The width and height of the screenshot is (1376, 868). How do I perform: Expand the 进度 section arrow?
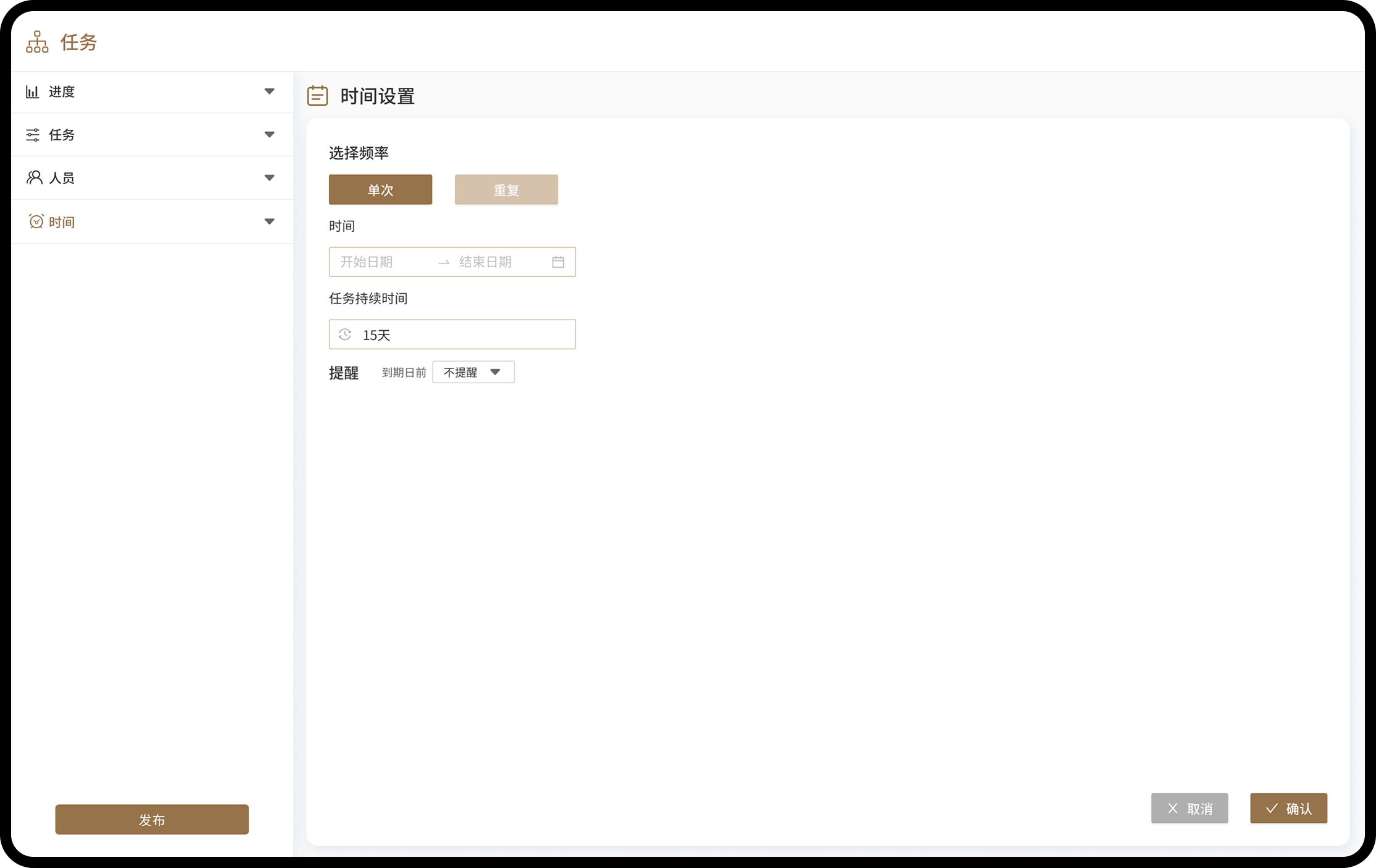(x=270, y=91)
